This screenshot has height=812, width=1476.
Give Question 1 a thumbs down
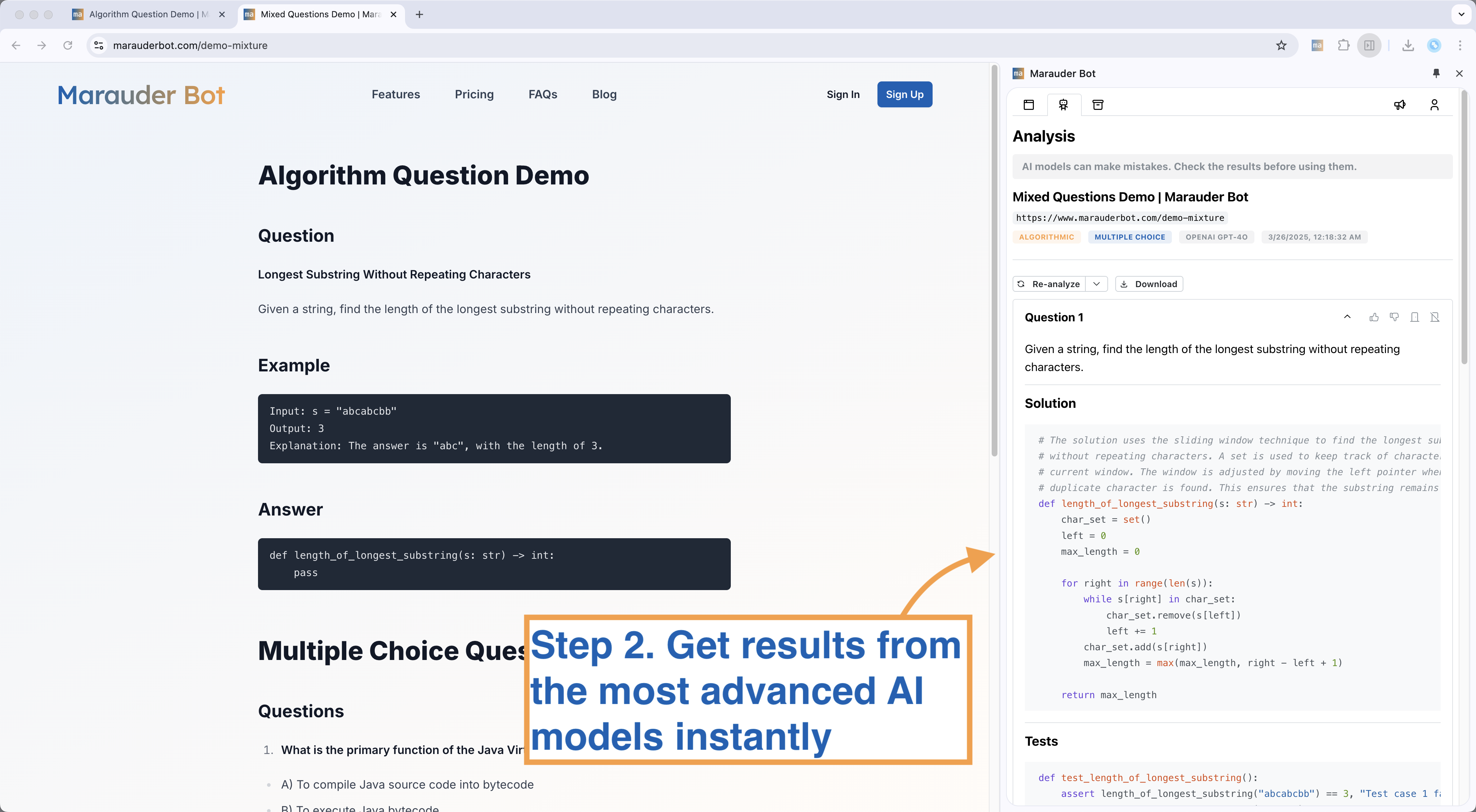click(1394, 317)
